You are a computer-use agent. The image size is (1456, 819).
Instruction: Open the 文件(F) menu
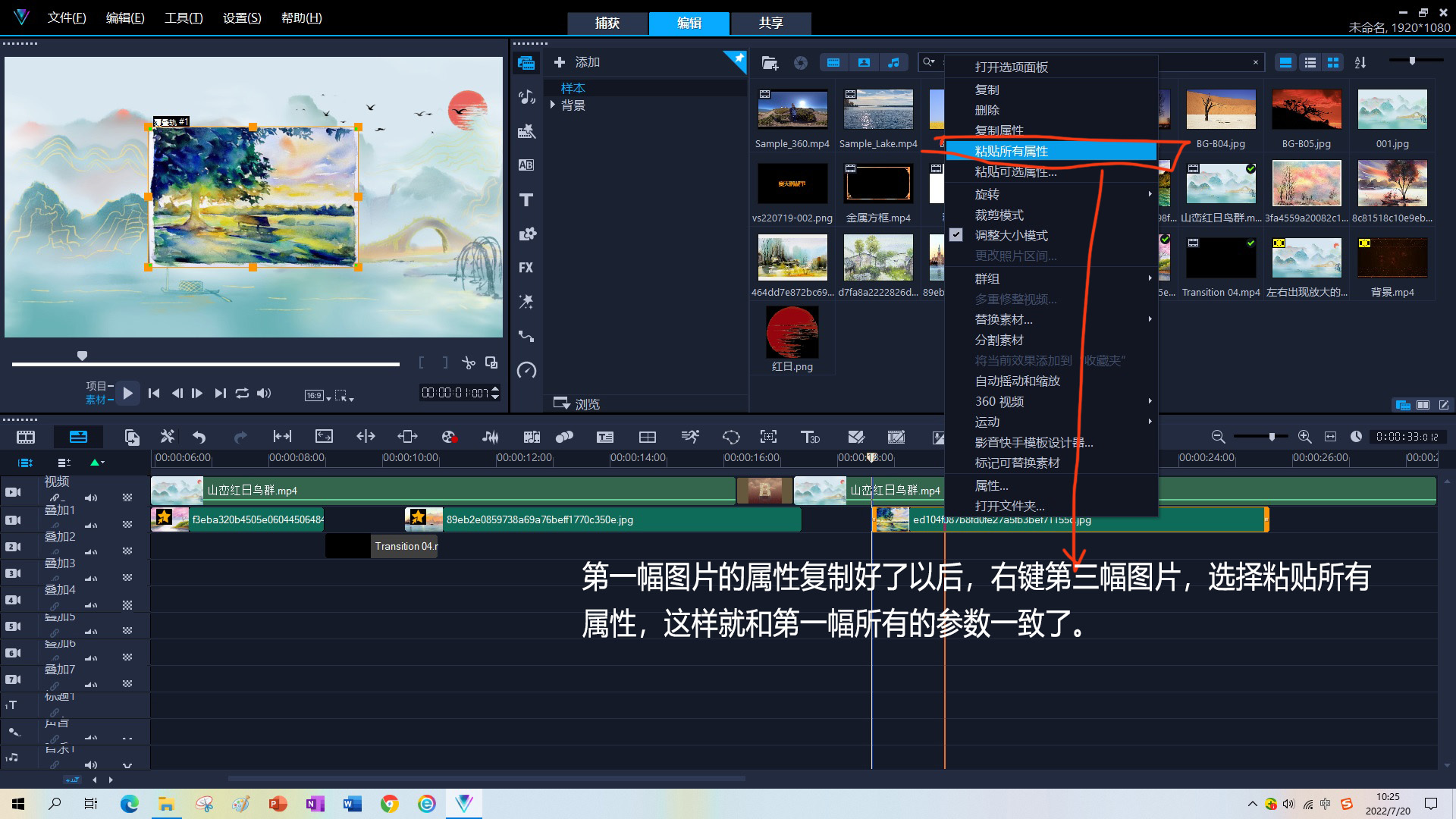coord(67,17)
